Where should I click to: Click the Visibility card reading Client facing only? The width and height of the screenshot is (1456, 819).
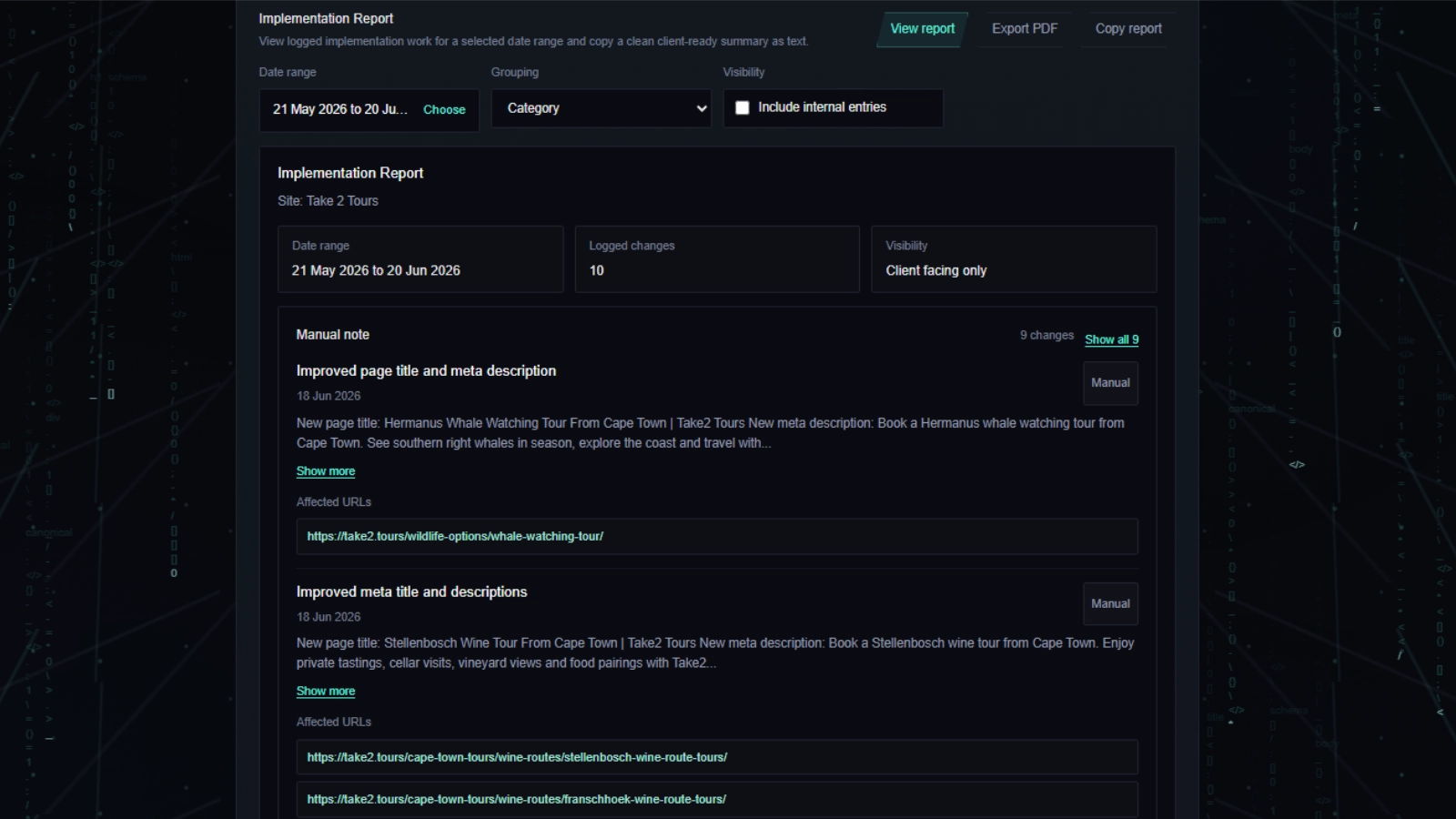pos(1014,259)
